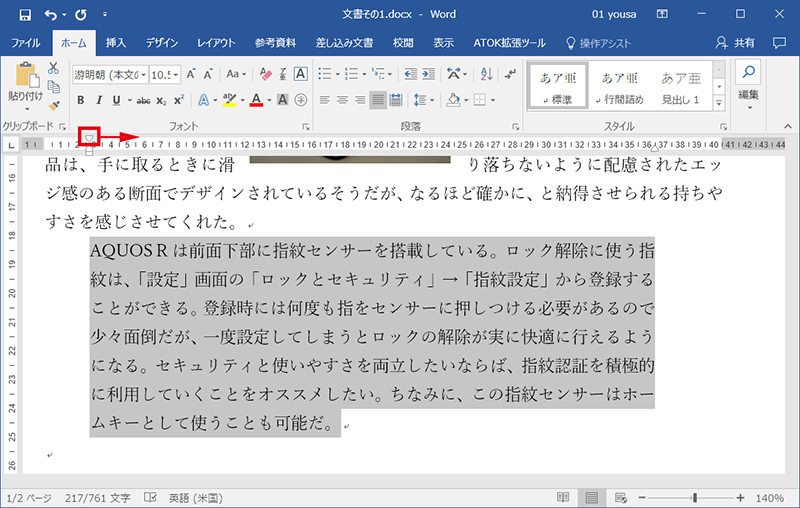Decrease the font size
This screenshot has height=508, width=800.
pyautogui.click(x=208, y=74)
